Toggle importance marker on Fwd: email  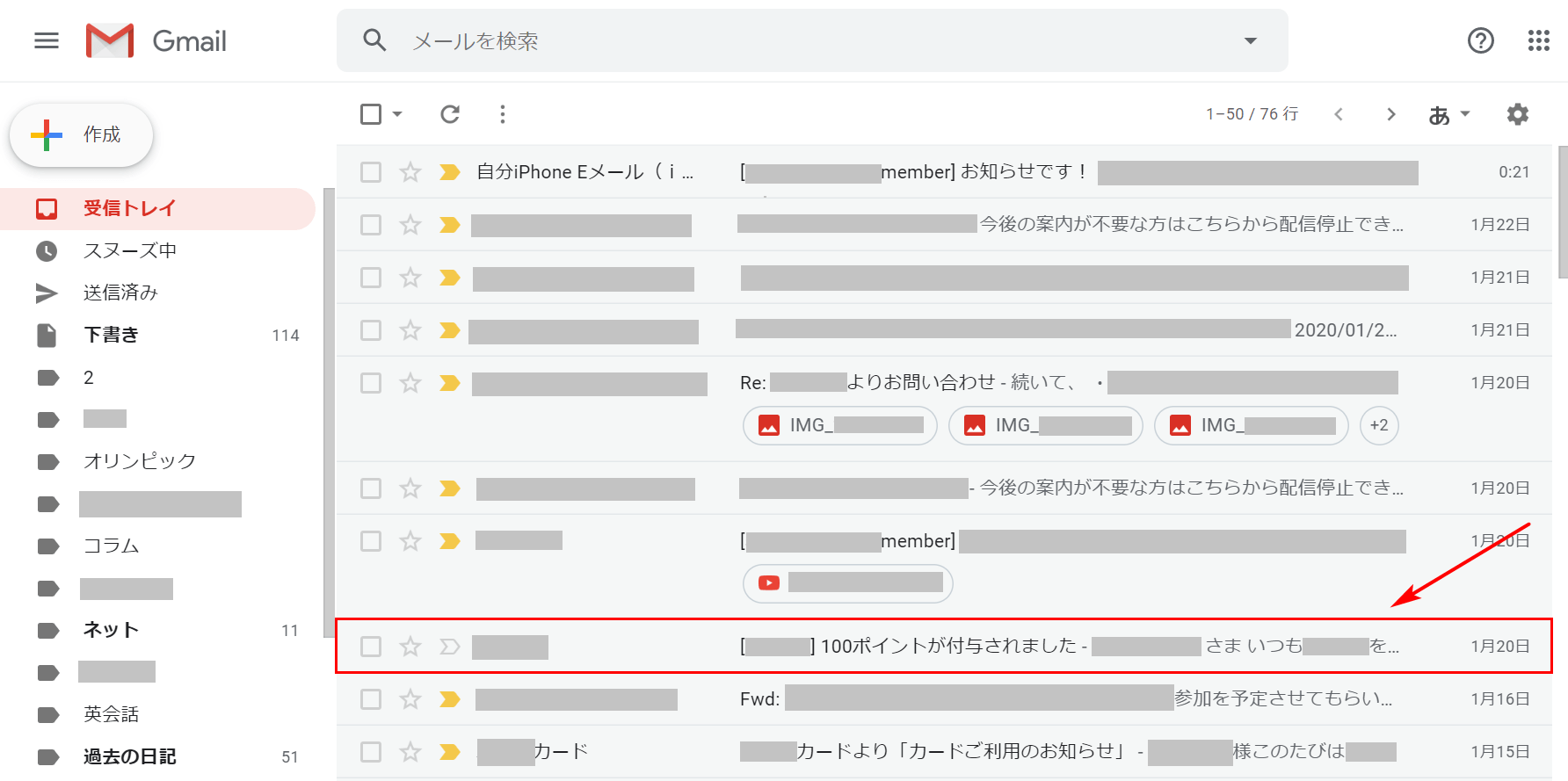click(450, 699)
